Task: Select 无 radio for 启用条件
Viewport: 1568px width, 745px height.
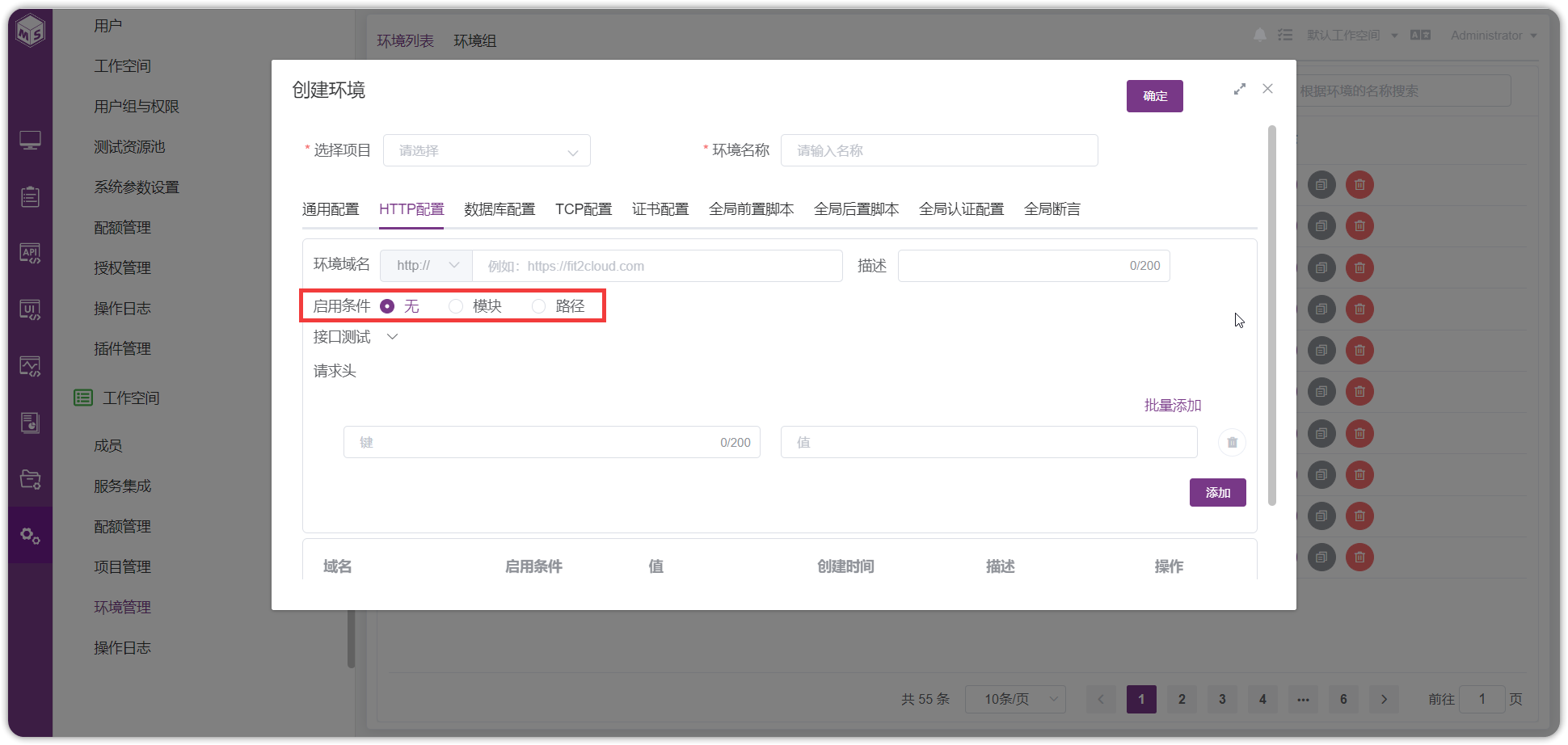Action: click(387, 306)
